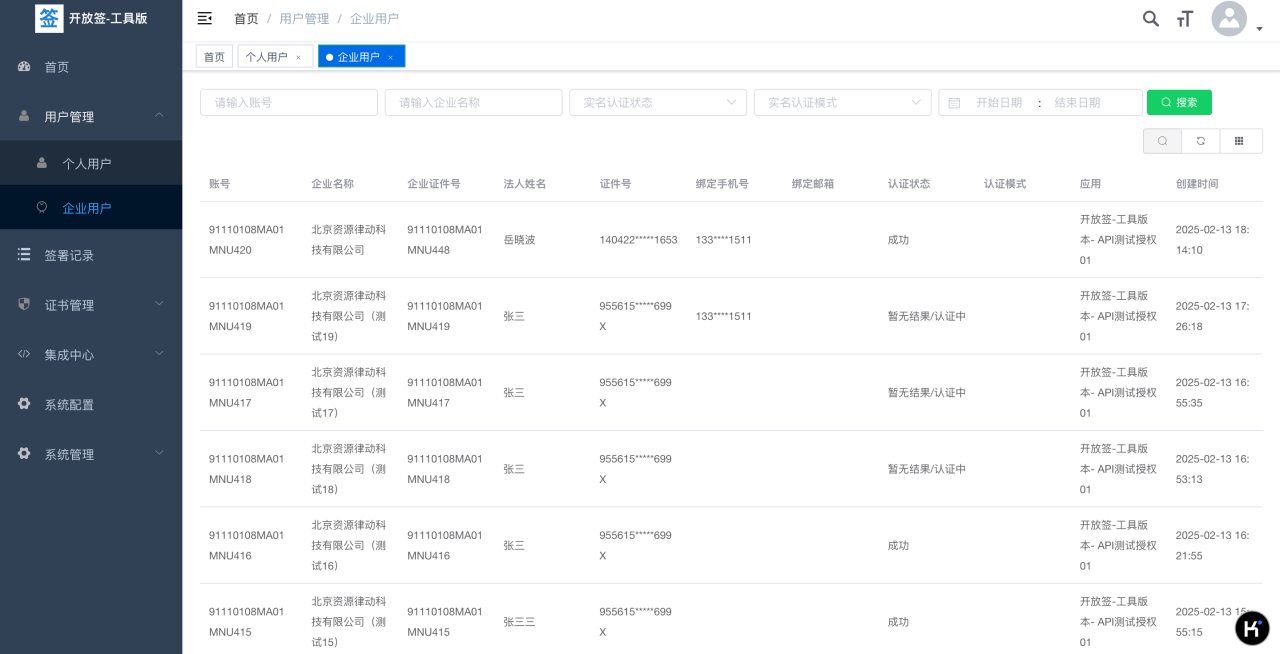The height and width of the screenshot is (654, 1280).
Task: Click the 结束日期 date field
Action: tap(1077, 103)
